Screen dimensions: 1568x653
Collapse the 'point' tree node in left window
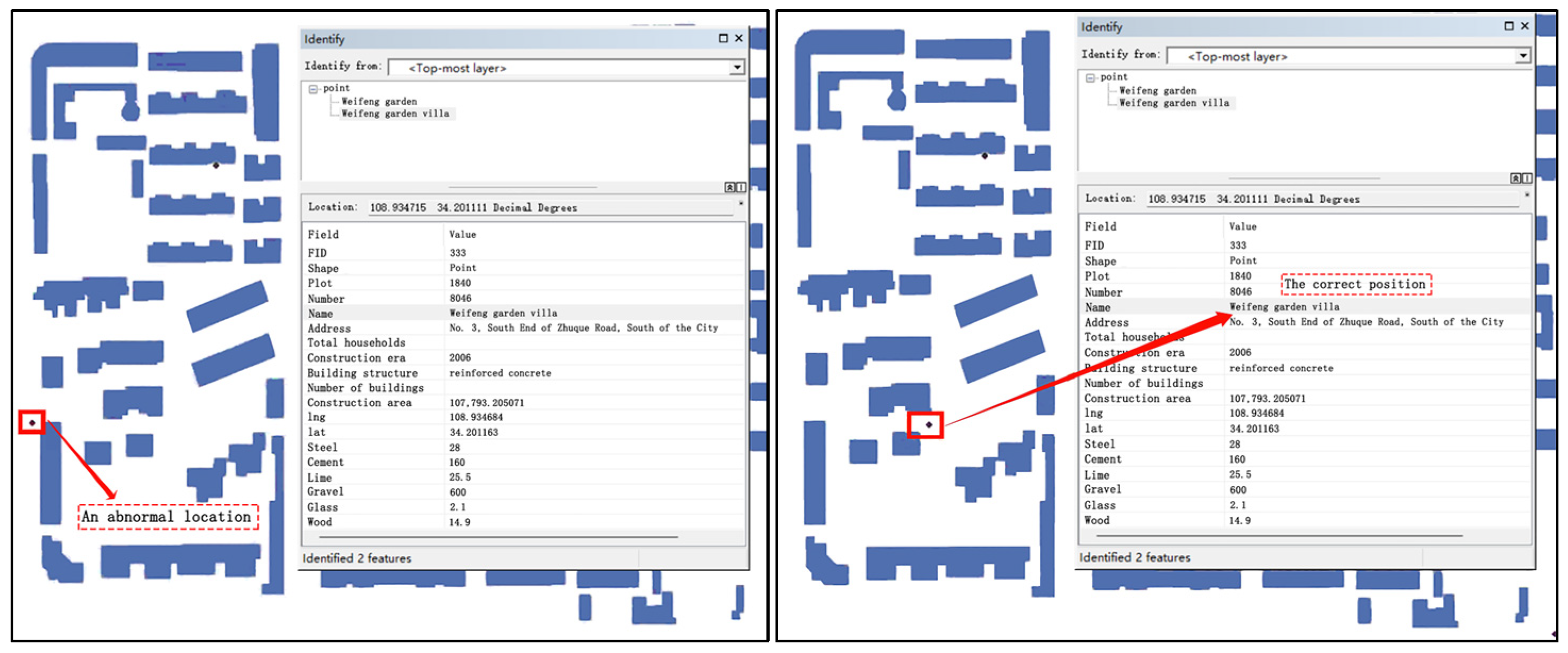tap(313, 89)
